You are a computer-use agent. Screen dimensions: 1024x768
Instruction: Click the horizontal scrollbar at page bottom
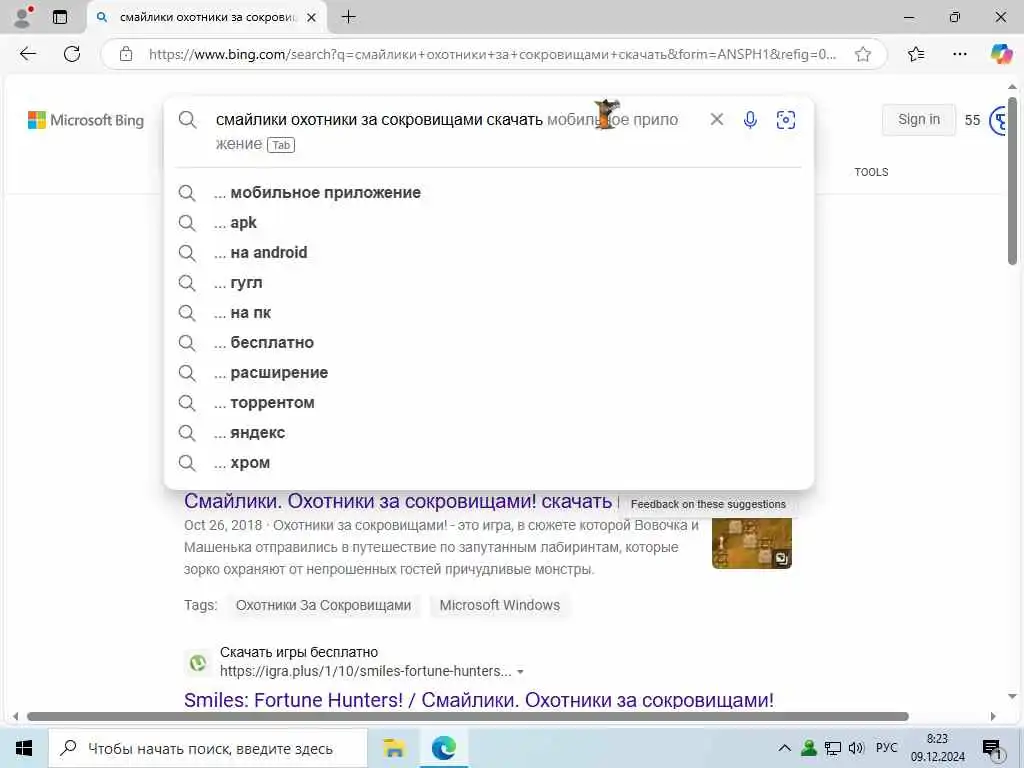[468, 716]
